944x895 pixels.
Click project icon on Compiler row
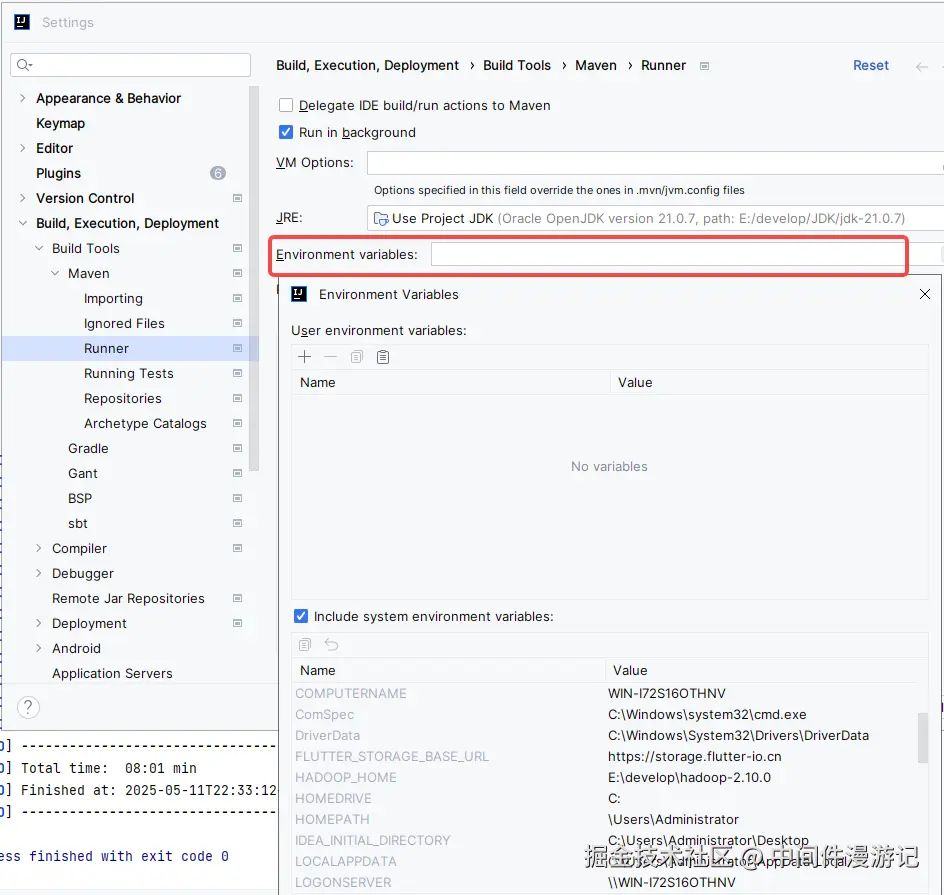[237, 548]
